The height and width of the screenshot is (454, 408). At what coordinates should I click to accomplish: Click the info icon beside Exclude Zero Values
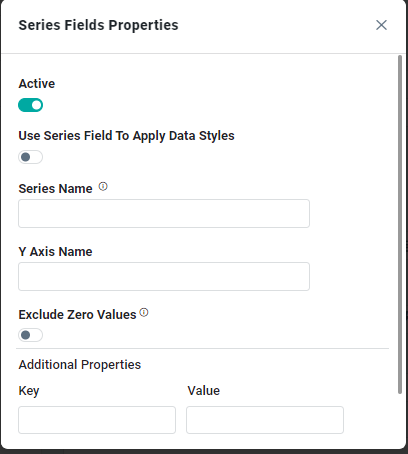144,313
